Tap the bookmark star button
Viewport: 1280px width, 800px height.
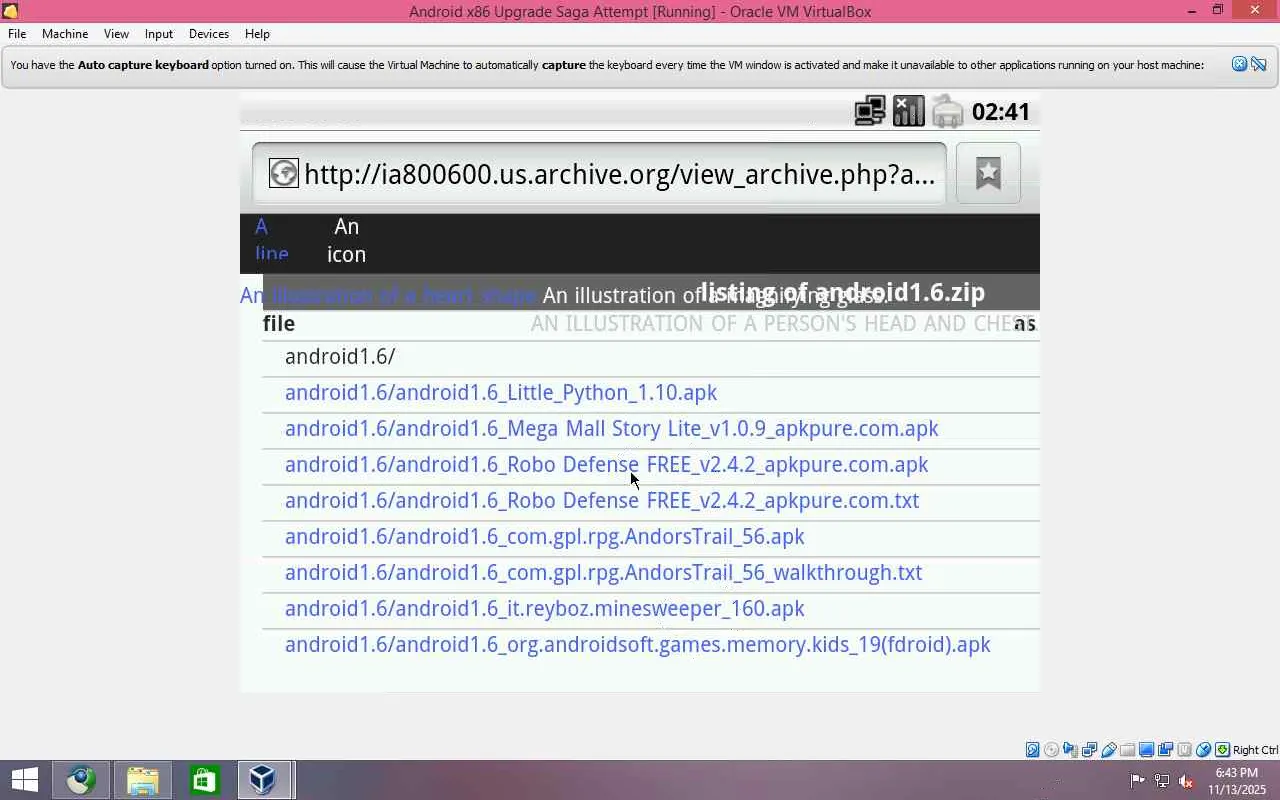pos(988,173)
